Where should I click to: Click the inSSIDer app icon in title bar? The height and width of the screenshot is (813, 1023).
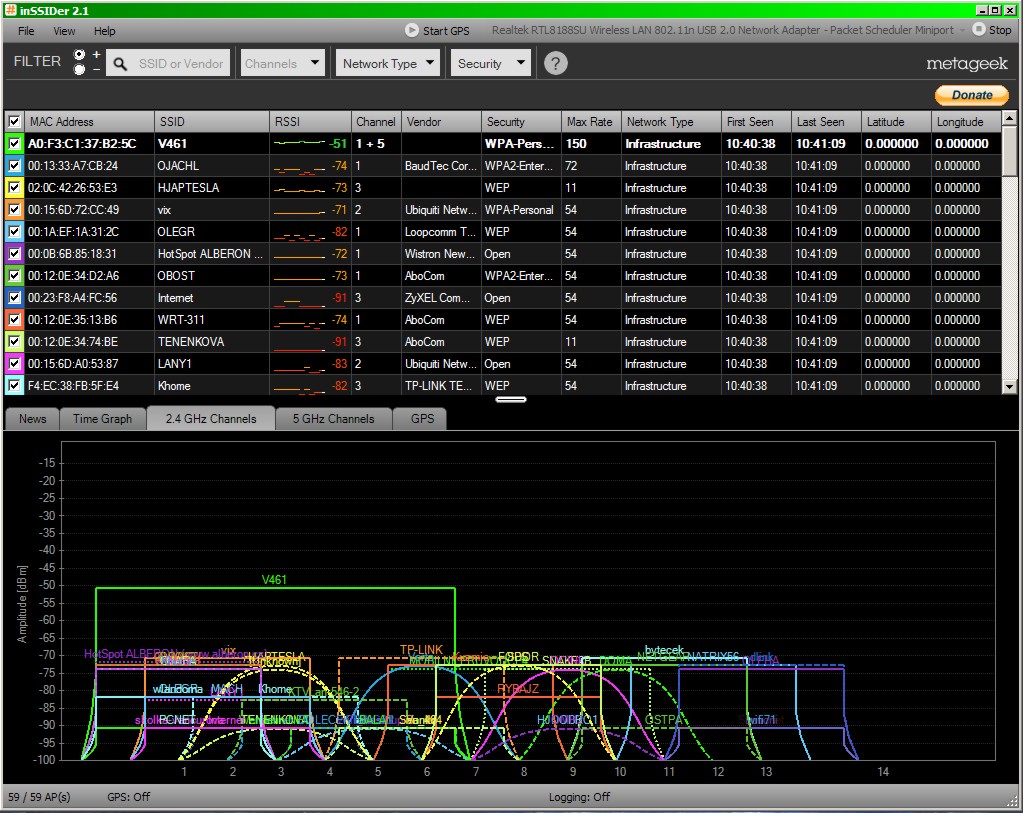(x=9, y=9)
